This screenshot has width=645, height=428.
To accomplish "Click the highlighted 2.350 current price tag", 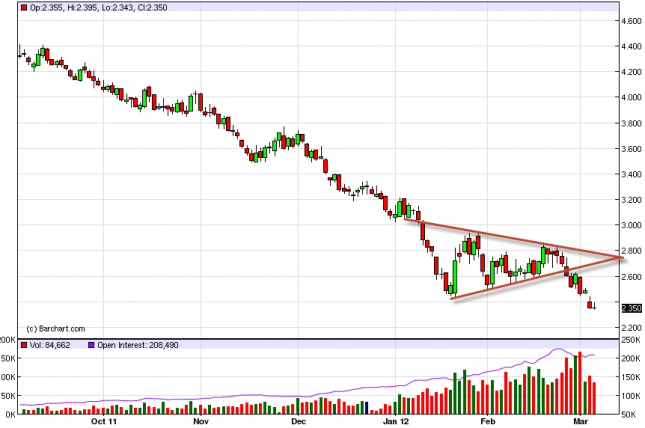I will coord(632,308).
